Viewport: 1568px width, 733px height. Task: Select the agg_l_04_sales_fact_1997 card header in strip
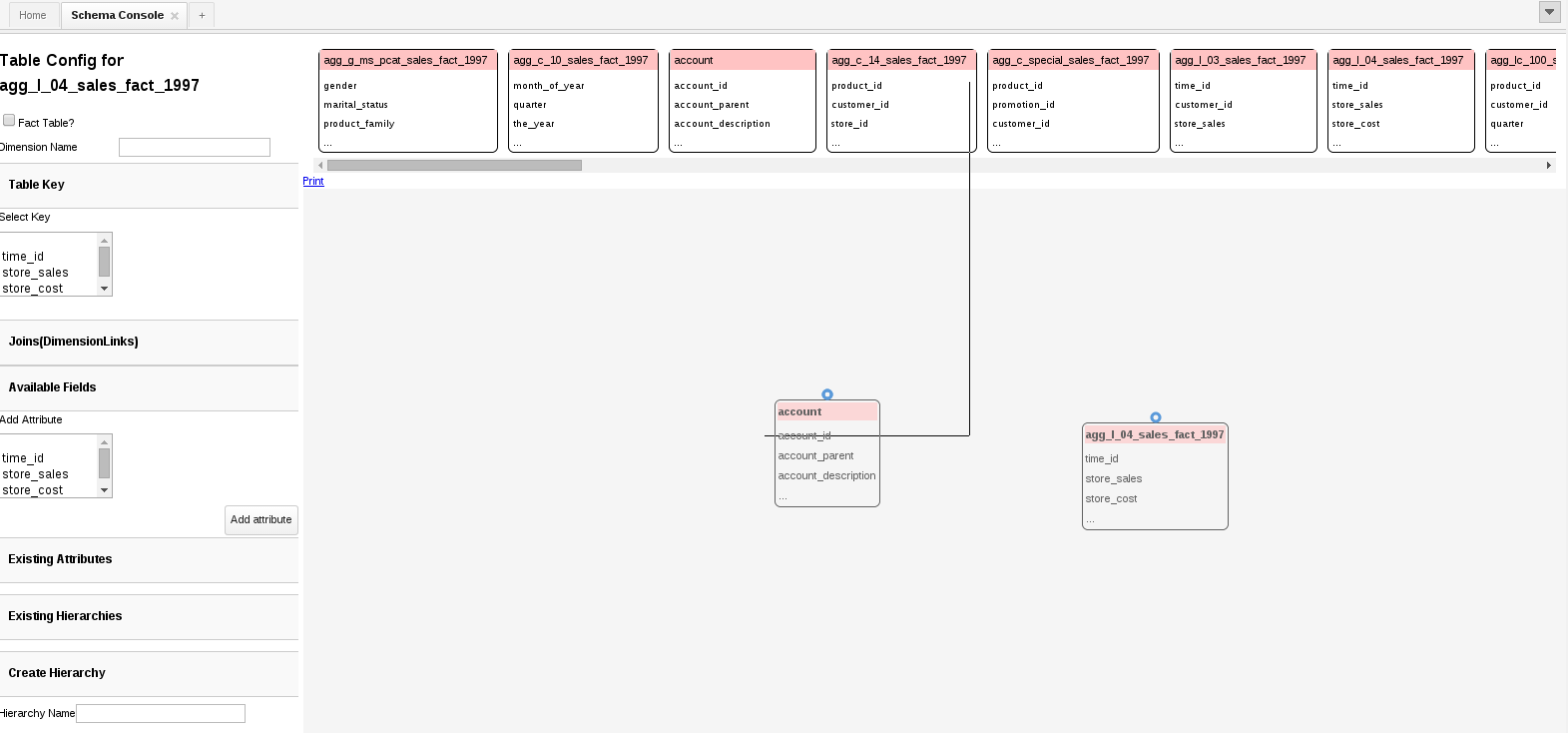pyautogui.click(x=1401, y=60)
